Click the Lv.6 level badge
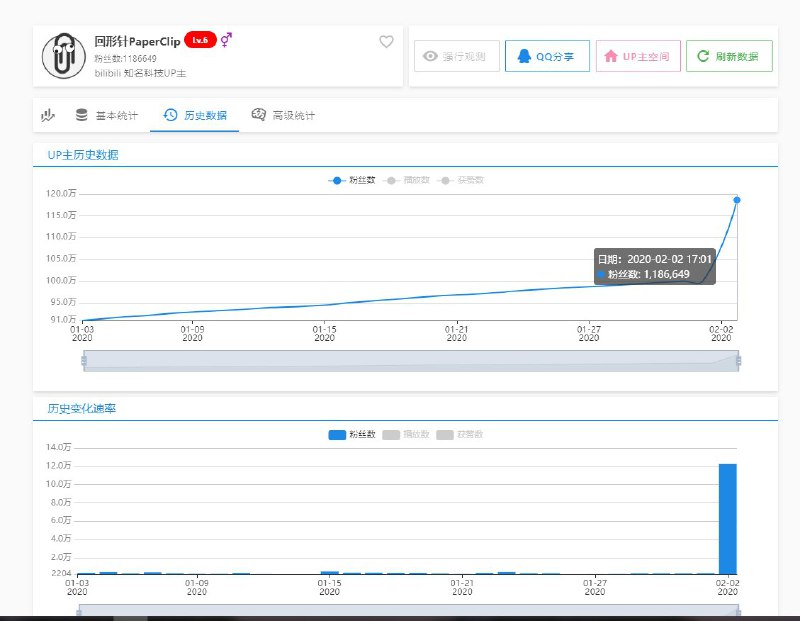Screen dimensions: 800x621 pyautogui.click(x=200, y=40)
